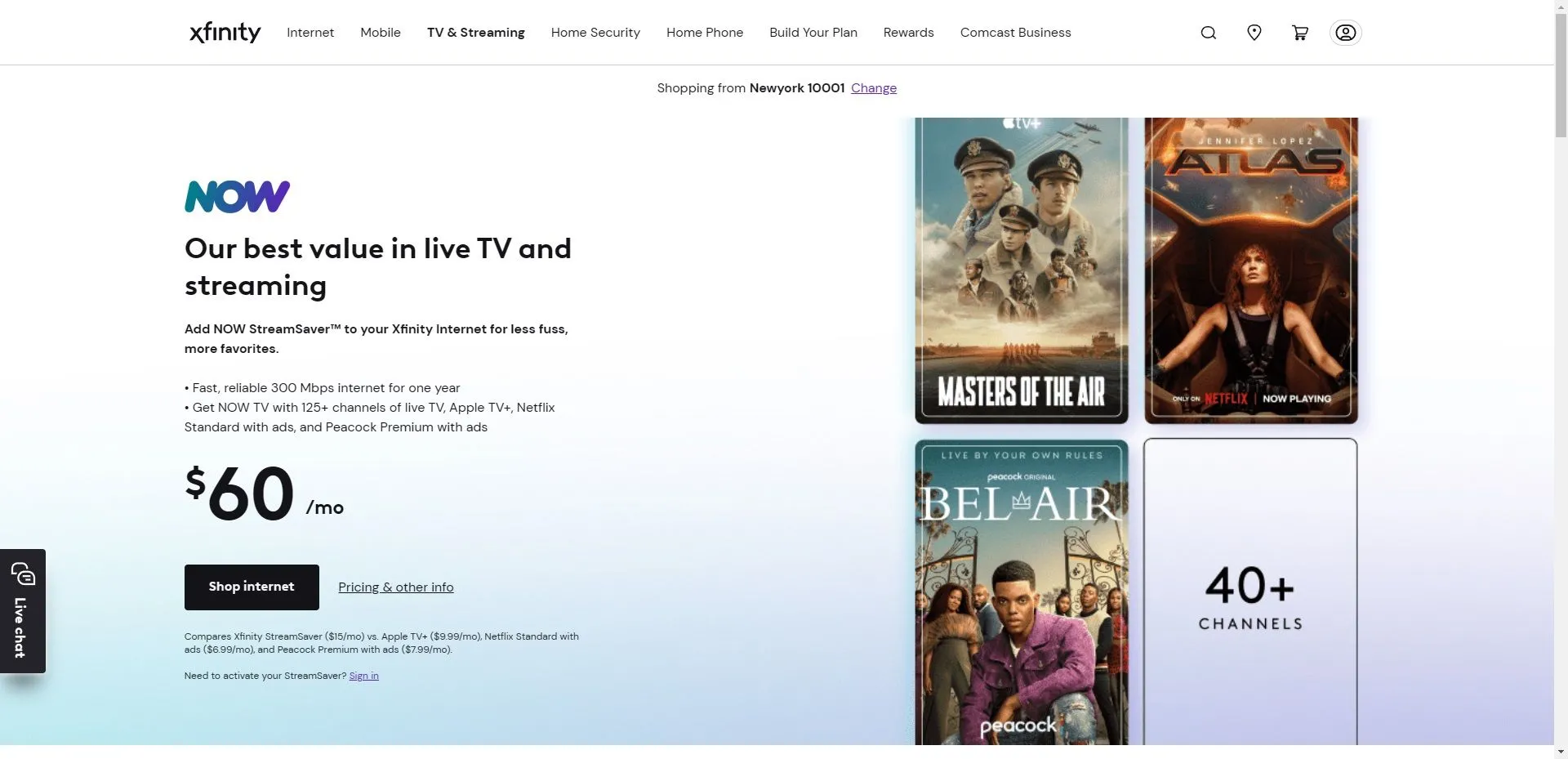
Task: Go to Comcast Business
Action: point(1015,33)
